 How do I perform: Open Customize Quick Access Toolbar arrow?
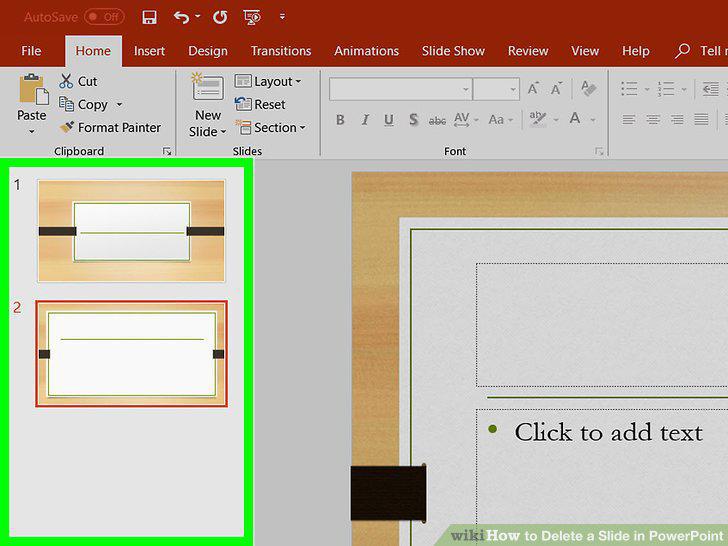pyautogui.click(x=282, y=17)
